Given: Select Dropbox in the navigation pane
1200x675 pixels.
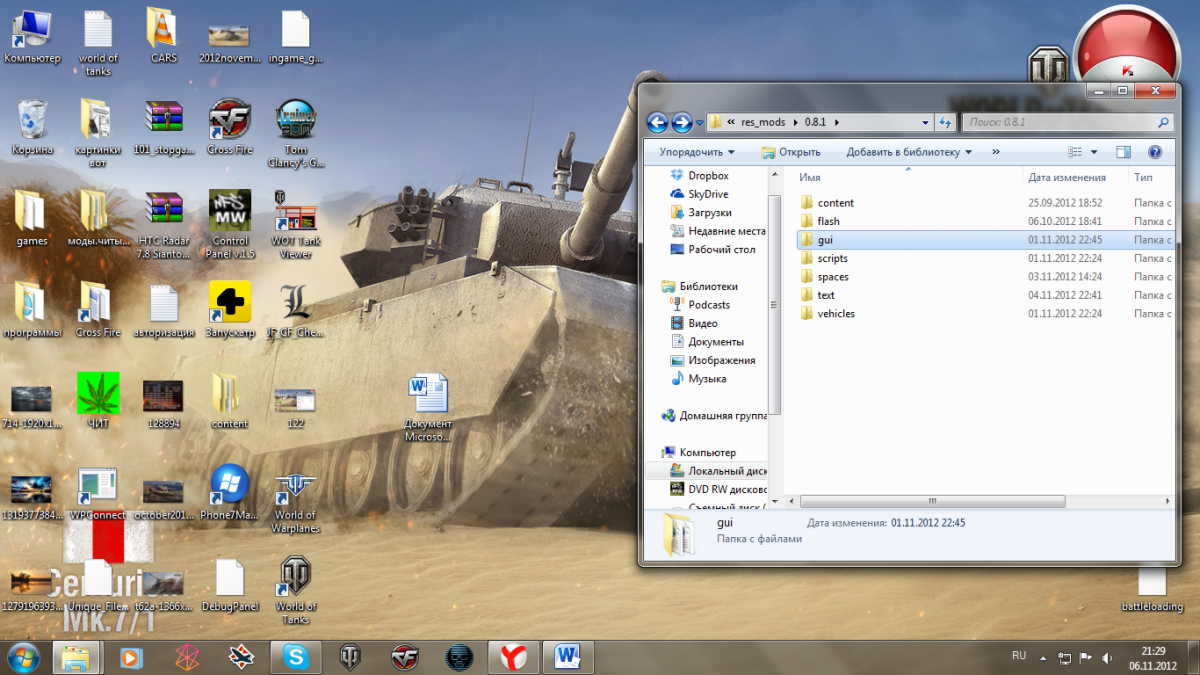Looking at the screenshot, I should [708, 176].
